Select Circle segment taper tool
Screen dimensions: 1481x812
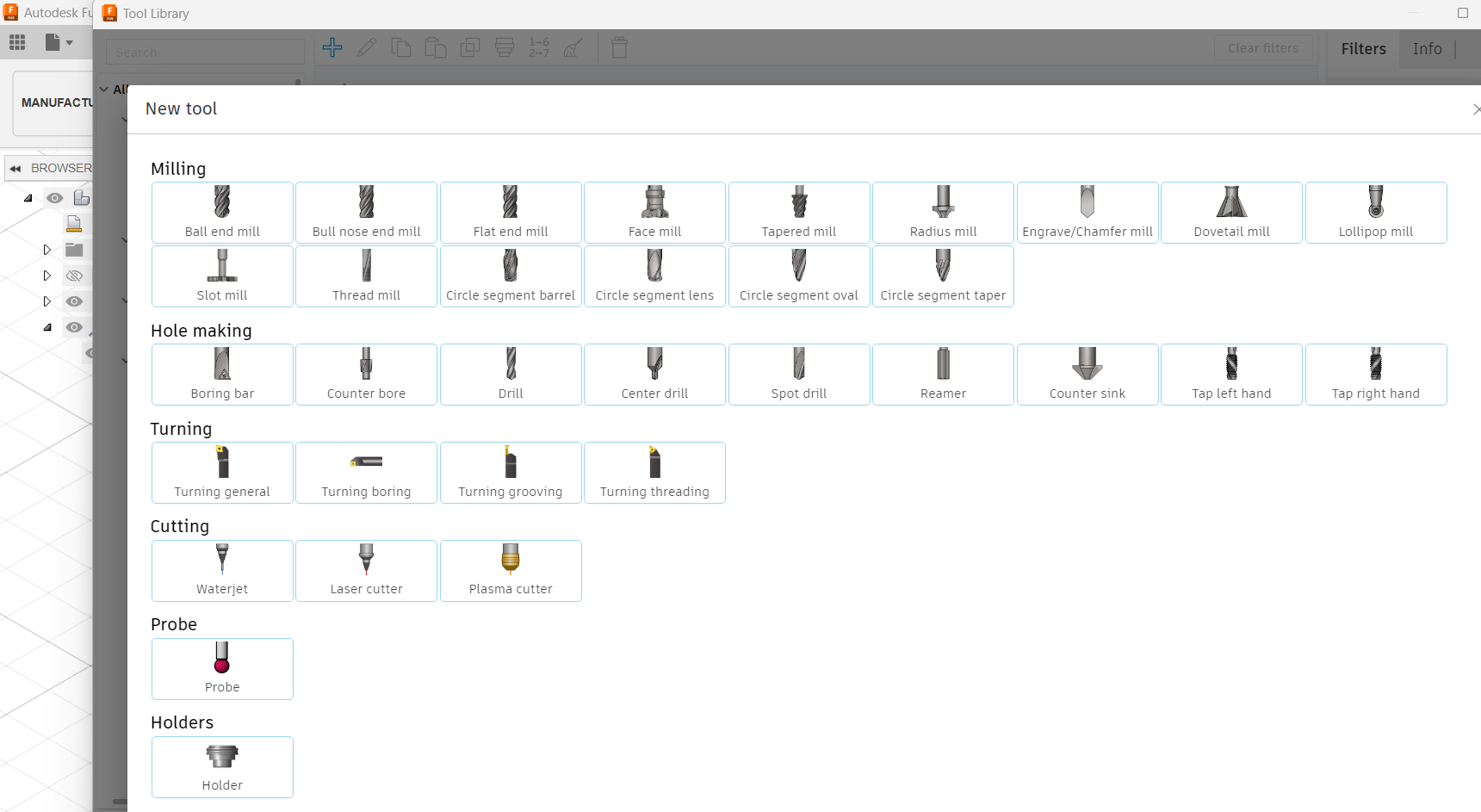pos(943,276)
